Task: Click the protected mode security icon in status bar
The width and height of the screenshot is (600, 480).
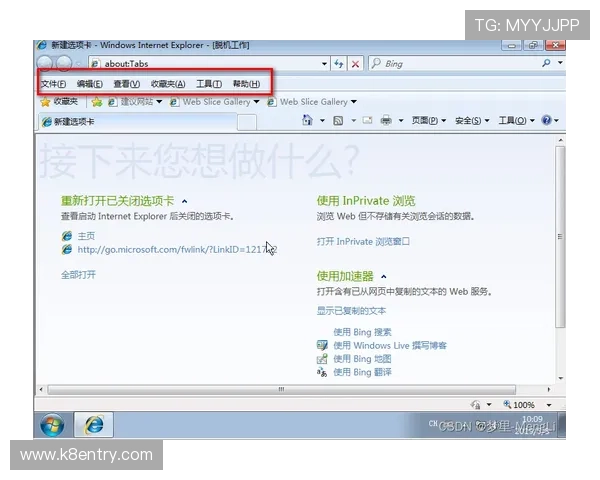Action: pyautogui.click(x=476, y=405)
